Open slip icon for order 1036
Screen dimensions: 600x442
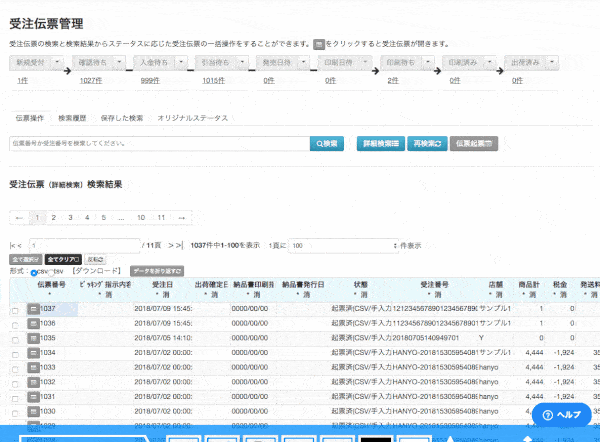[33, 324]
